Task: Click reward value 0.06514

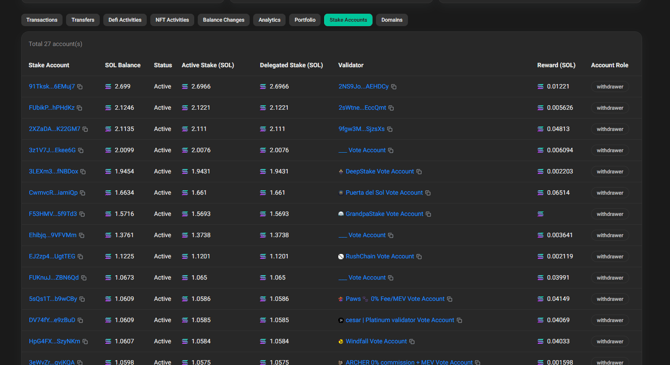Action: tap(558, 192)
